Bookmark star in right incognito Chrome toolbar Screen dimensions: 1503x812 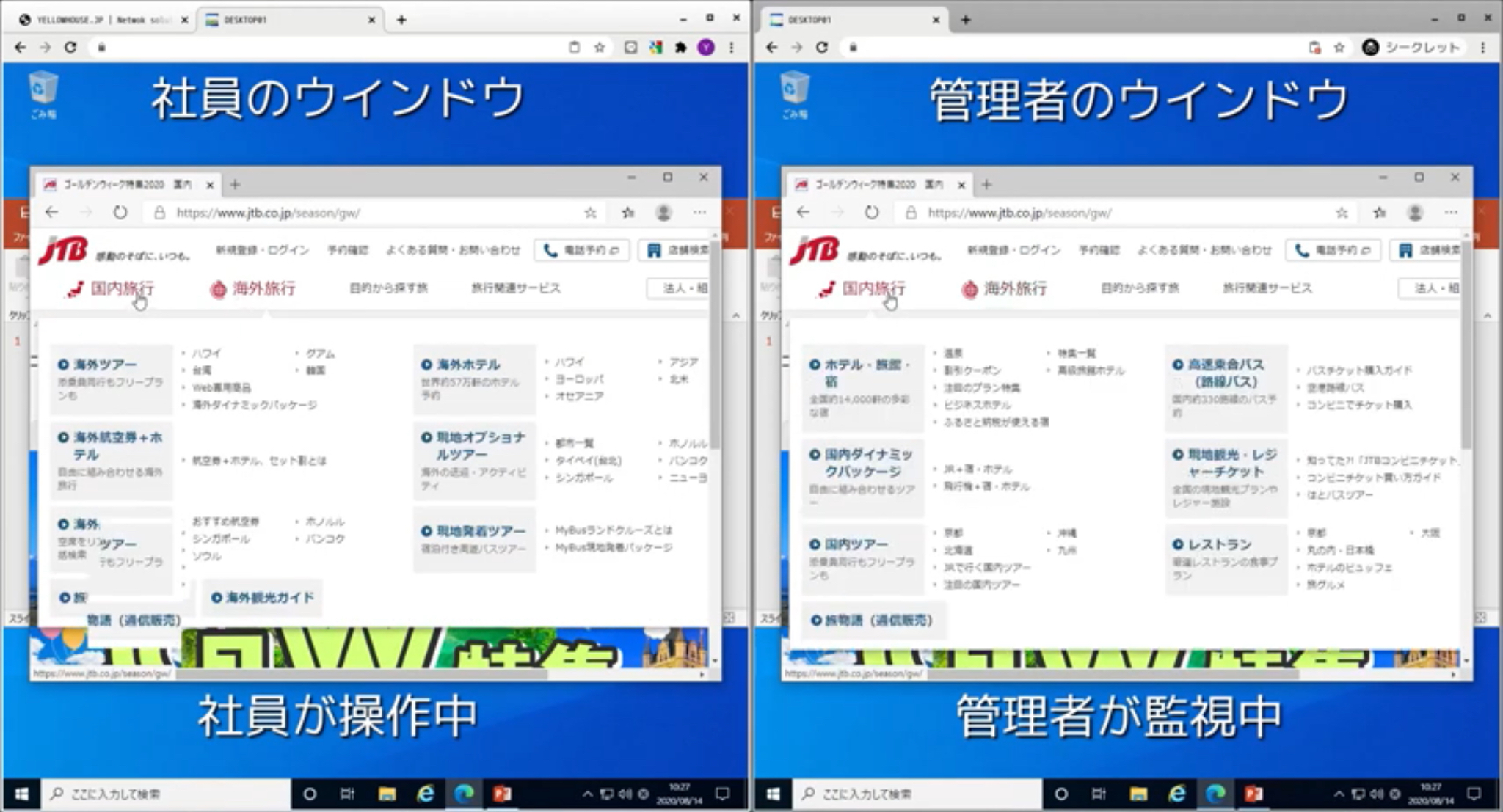click(1339, 48)
